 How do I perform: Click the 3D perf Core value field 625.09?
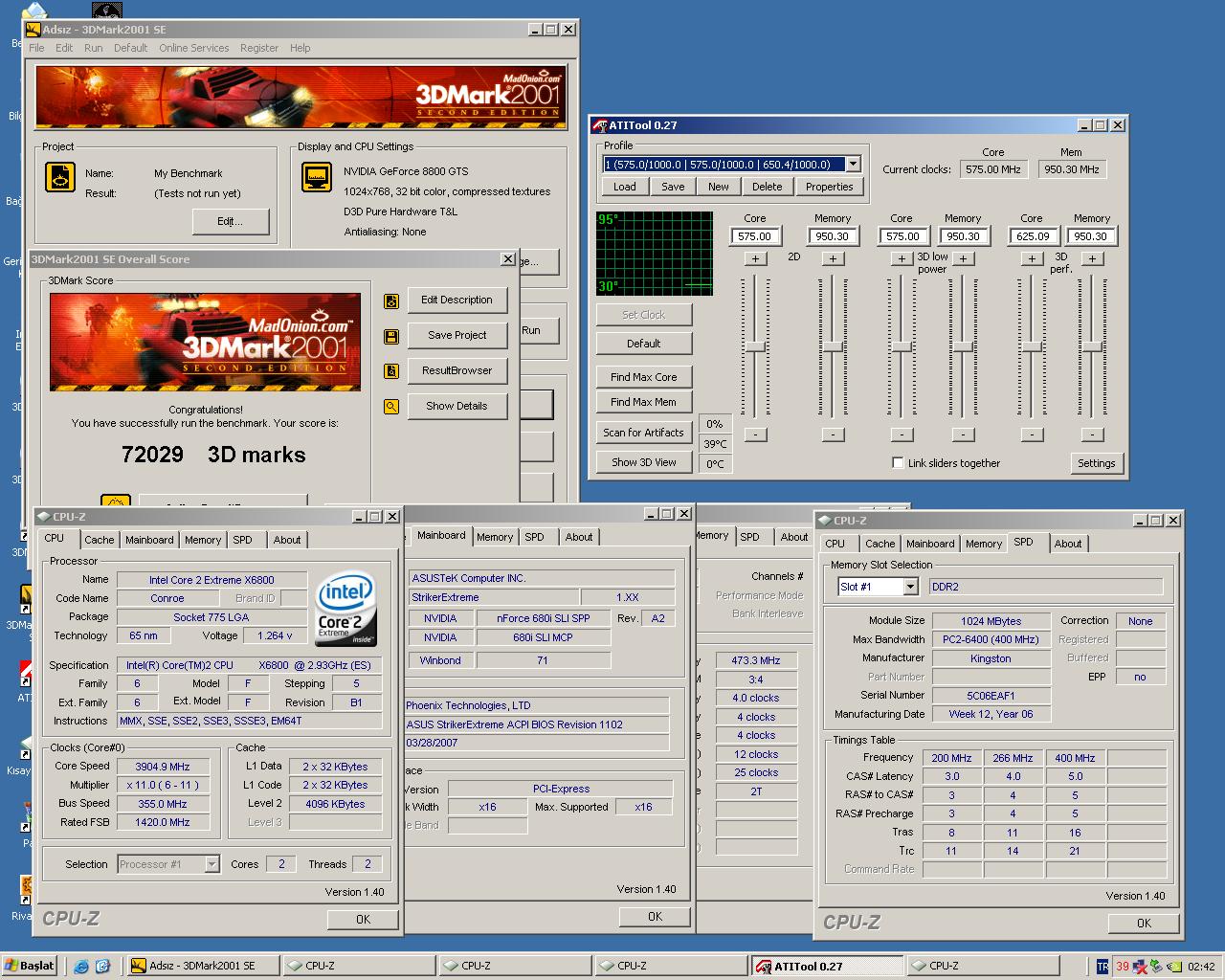click(x=1032, y=236)
